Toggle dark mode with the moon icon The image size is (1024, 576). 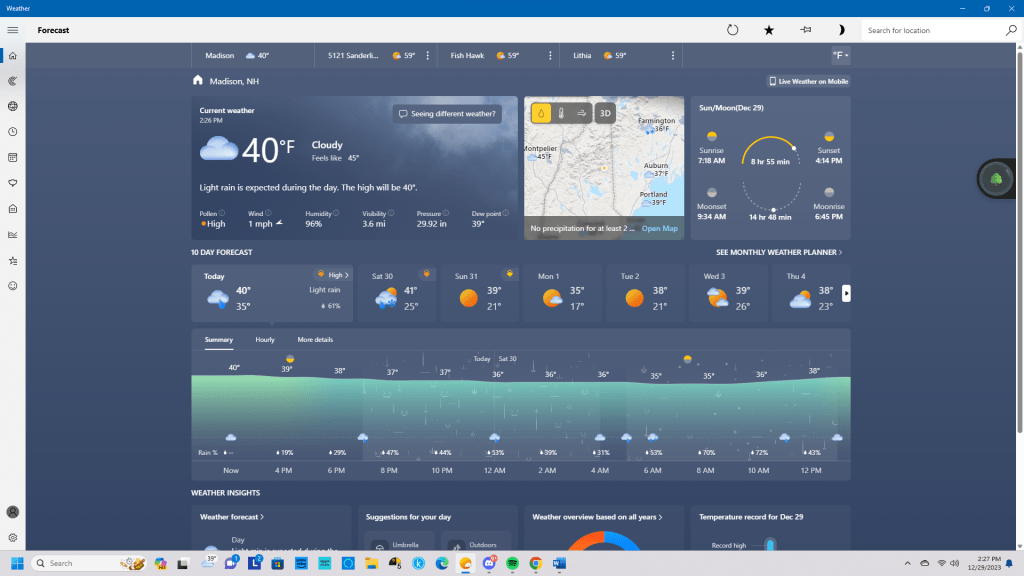coord(841,30)
